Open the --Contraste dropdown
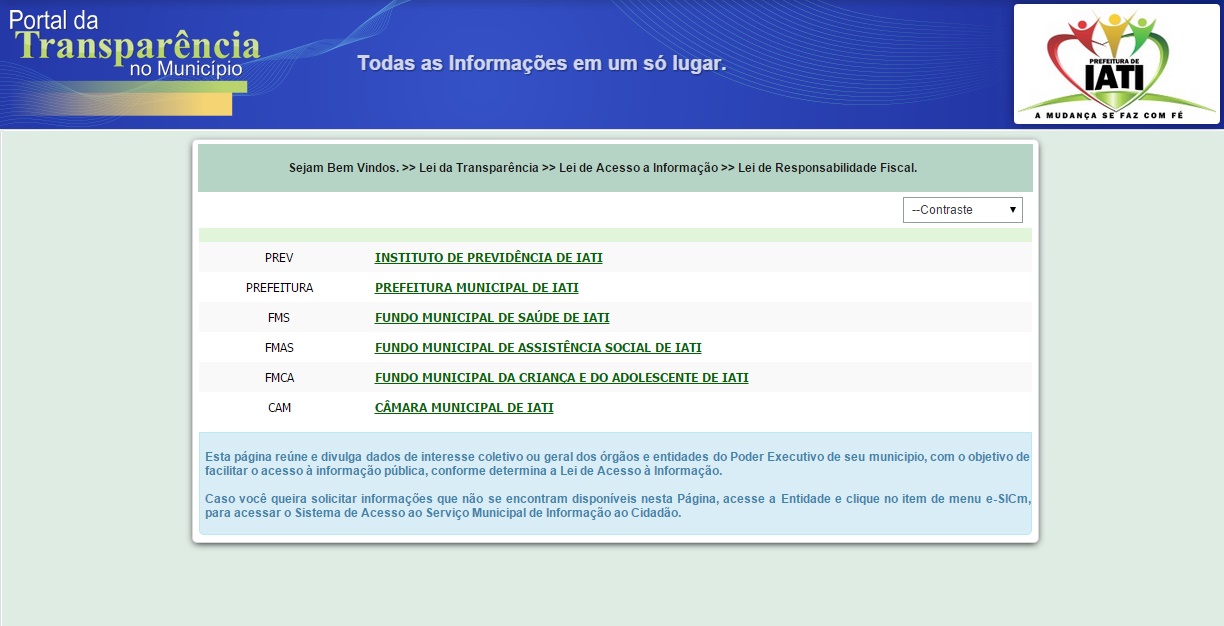The height and width of the screenshot is (626, 1224). click(962, 210)
